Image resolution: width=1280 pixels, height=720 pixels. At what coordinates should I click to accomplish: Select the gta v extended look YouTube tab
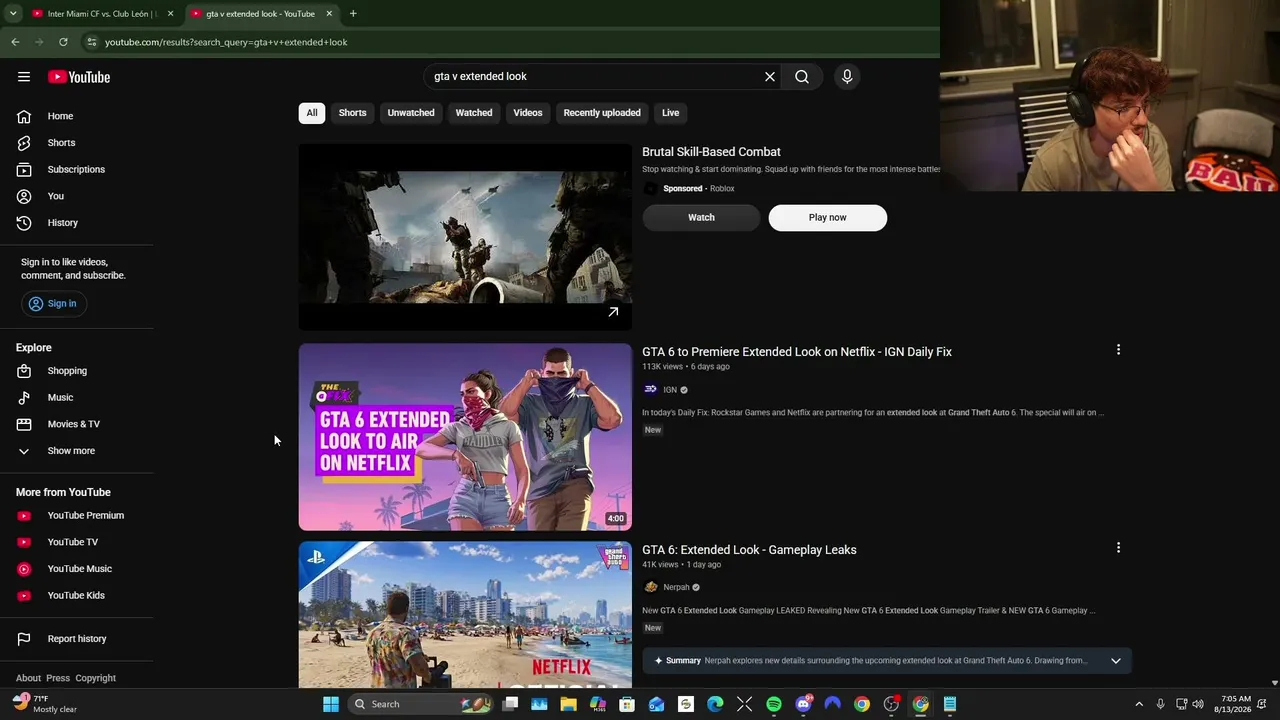click(x=260, y=14)
